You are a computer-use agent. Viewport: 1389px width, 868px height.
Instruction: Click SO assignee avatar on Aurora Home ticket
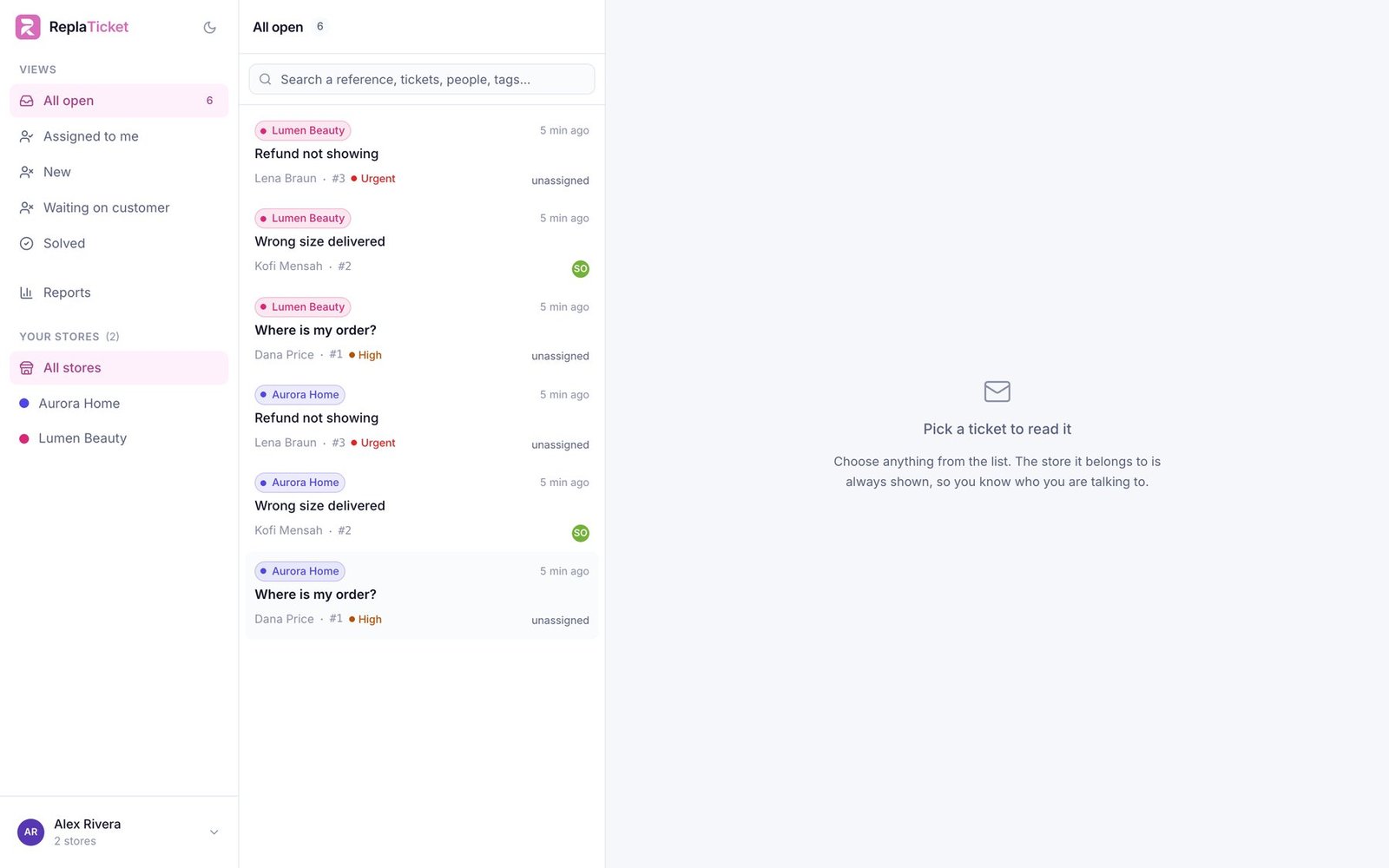[581, 533]
